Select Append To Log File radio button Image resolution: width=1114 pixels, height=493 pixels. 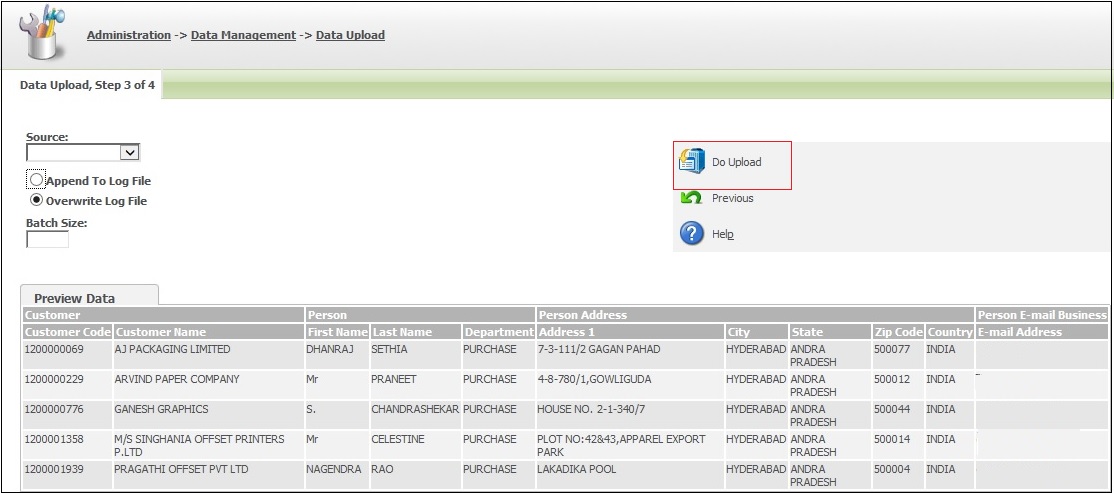pyautogui.click(x=37, y=181)
